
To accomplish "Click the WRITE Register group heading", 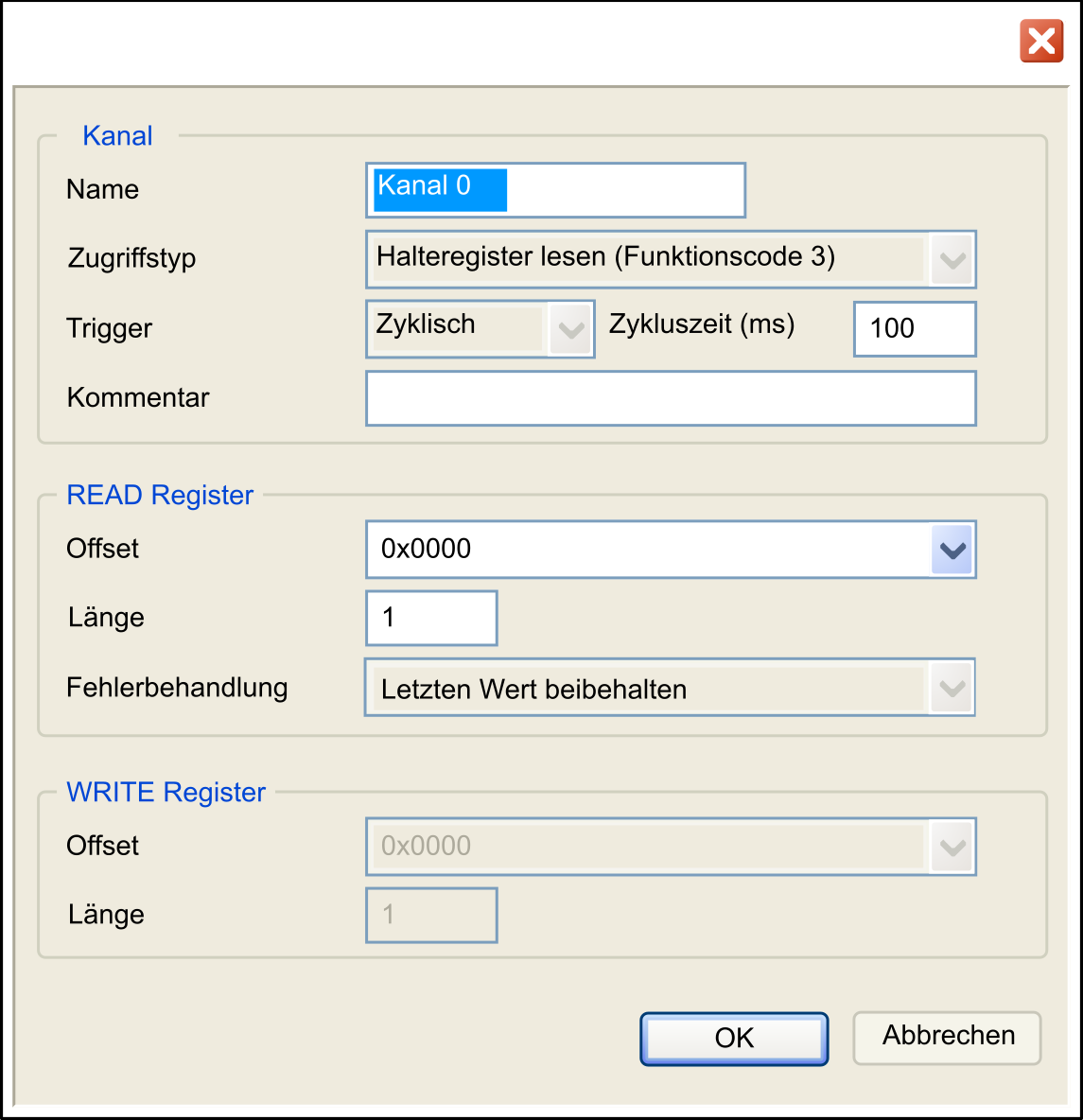I will coord(166,793).
